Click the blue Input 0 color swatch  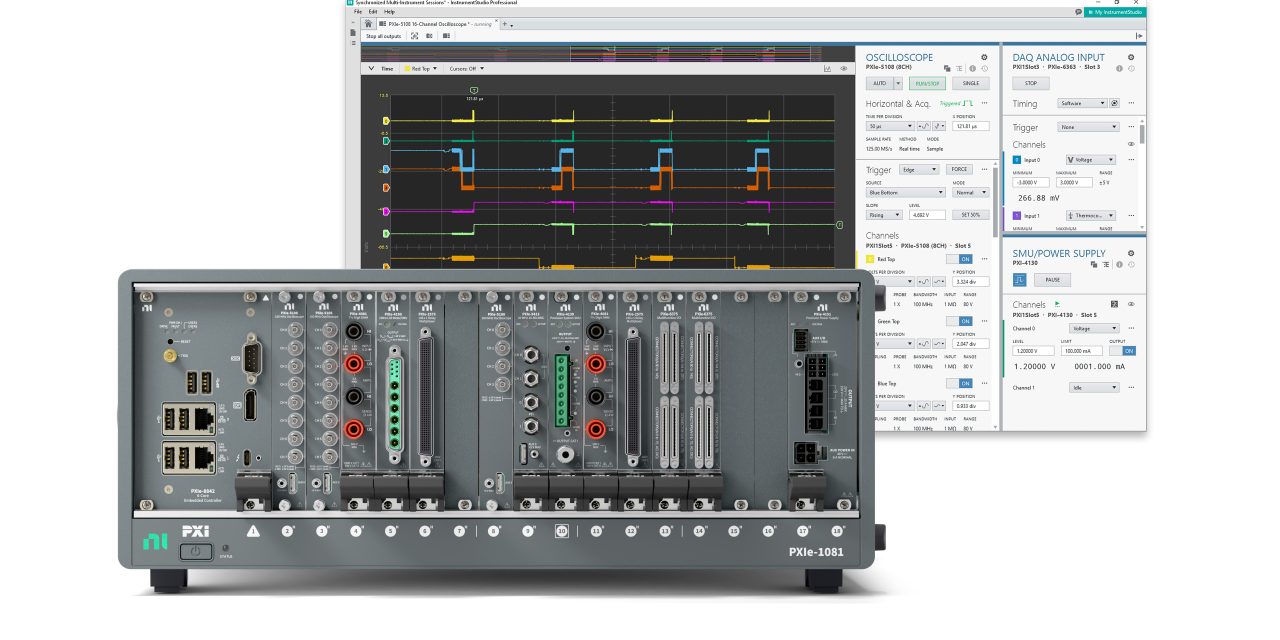[x=1017, y=159]
